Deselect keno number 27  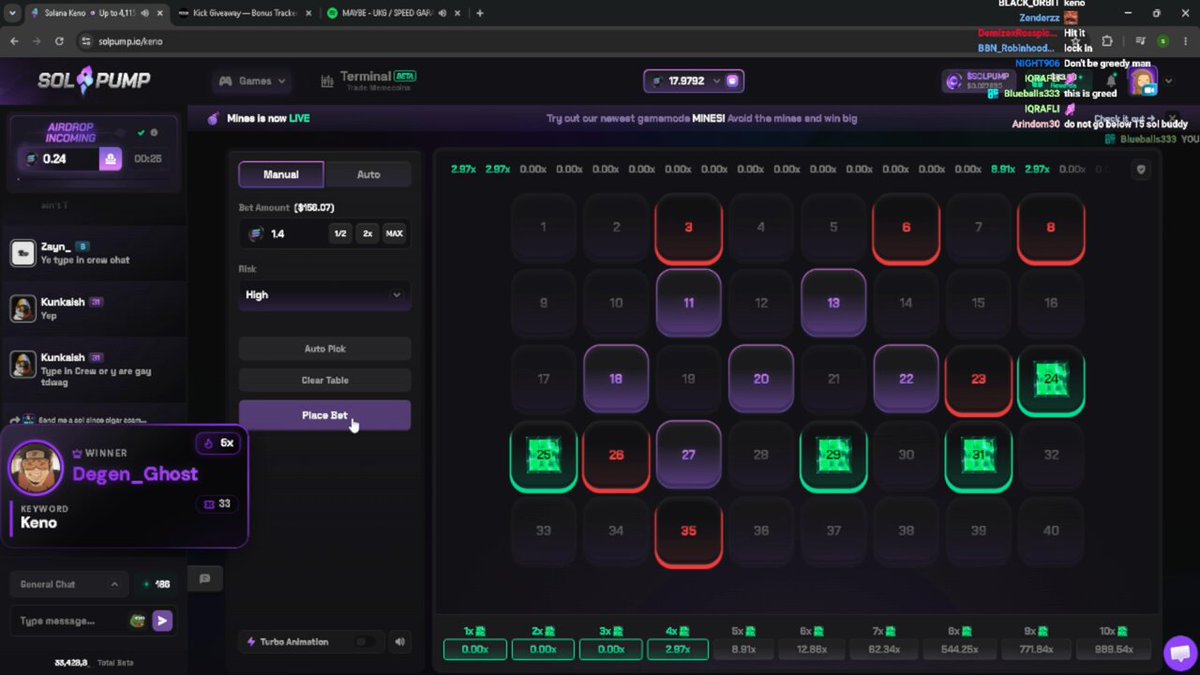point(689,454)
